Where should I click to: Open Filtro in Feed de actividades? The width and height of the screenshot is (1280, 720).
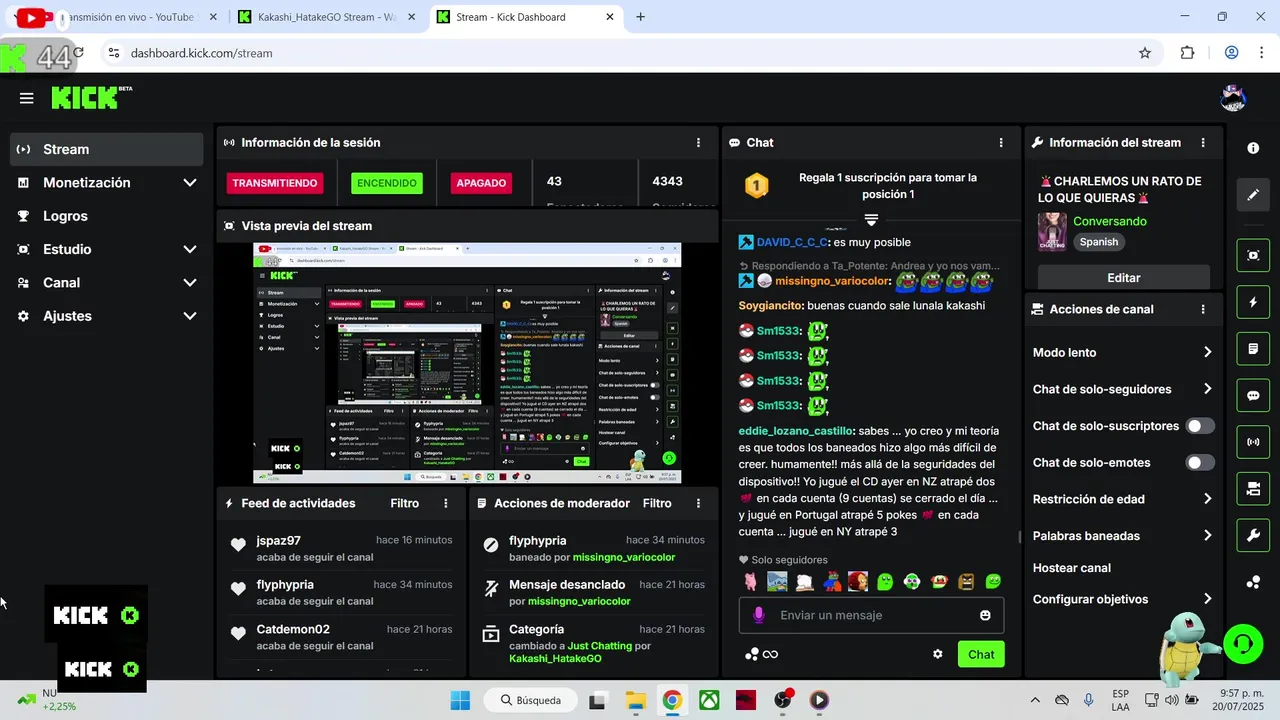tap(405, 504)
